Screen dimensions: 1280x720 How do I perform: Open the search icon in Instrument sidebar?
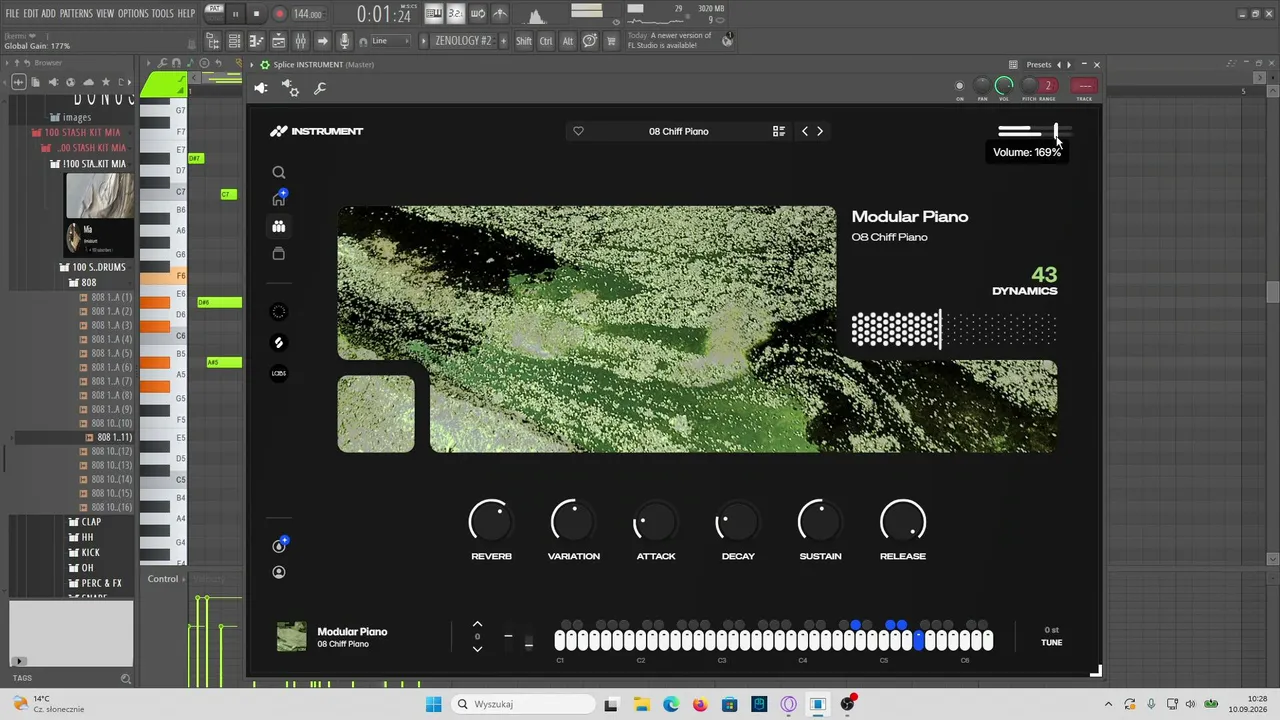click(279, 173)
